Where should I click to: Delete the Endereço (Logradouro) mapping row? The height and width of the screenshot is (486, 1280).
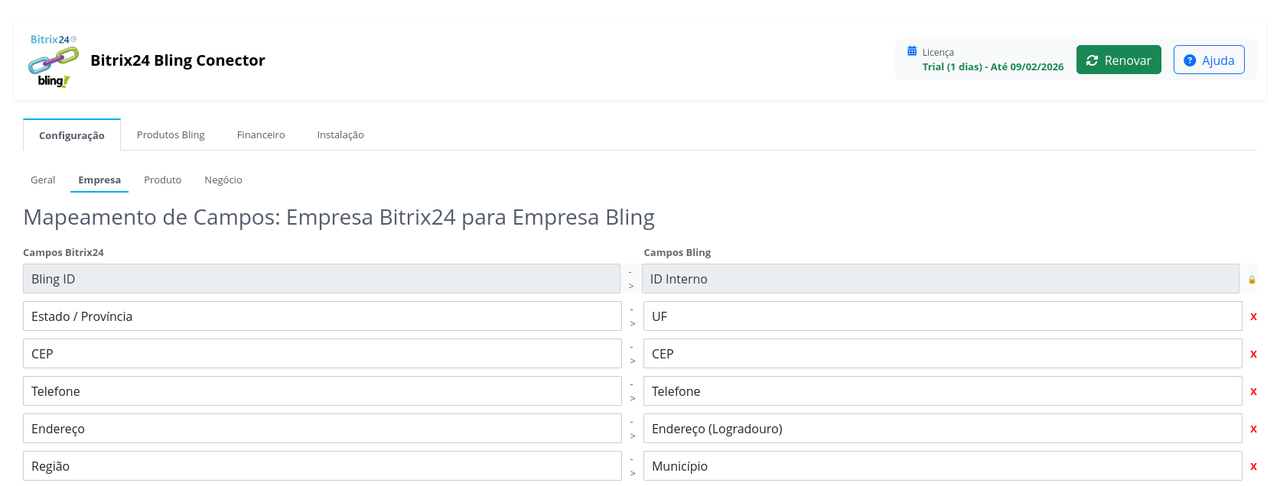(1253, 429)
